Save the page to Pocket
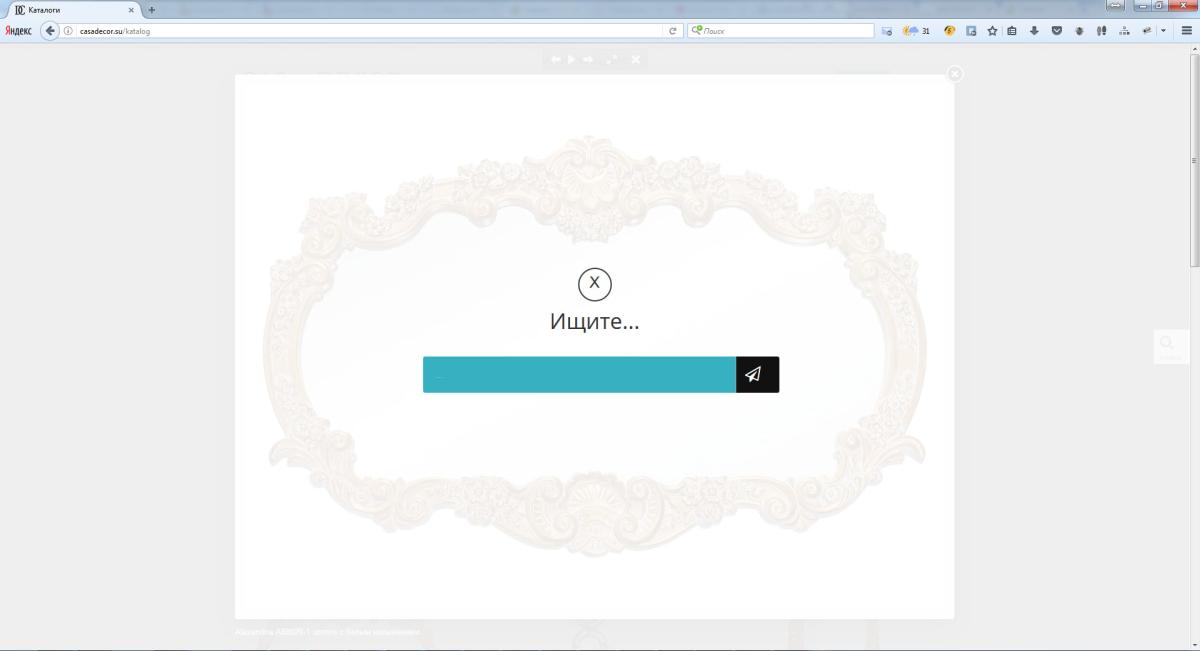The height and width of the screenshot is (651, 1200). click(1056, 31)
